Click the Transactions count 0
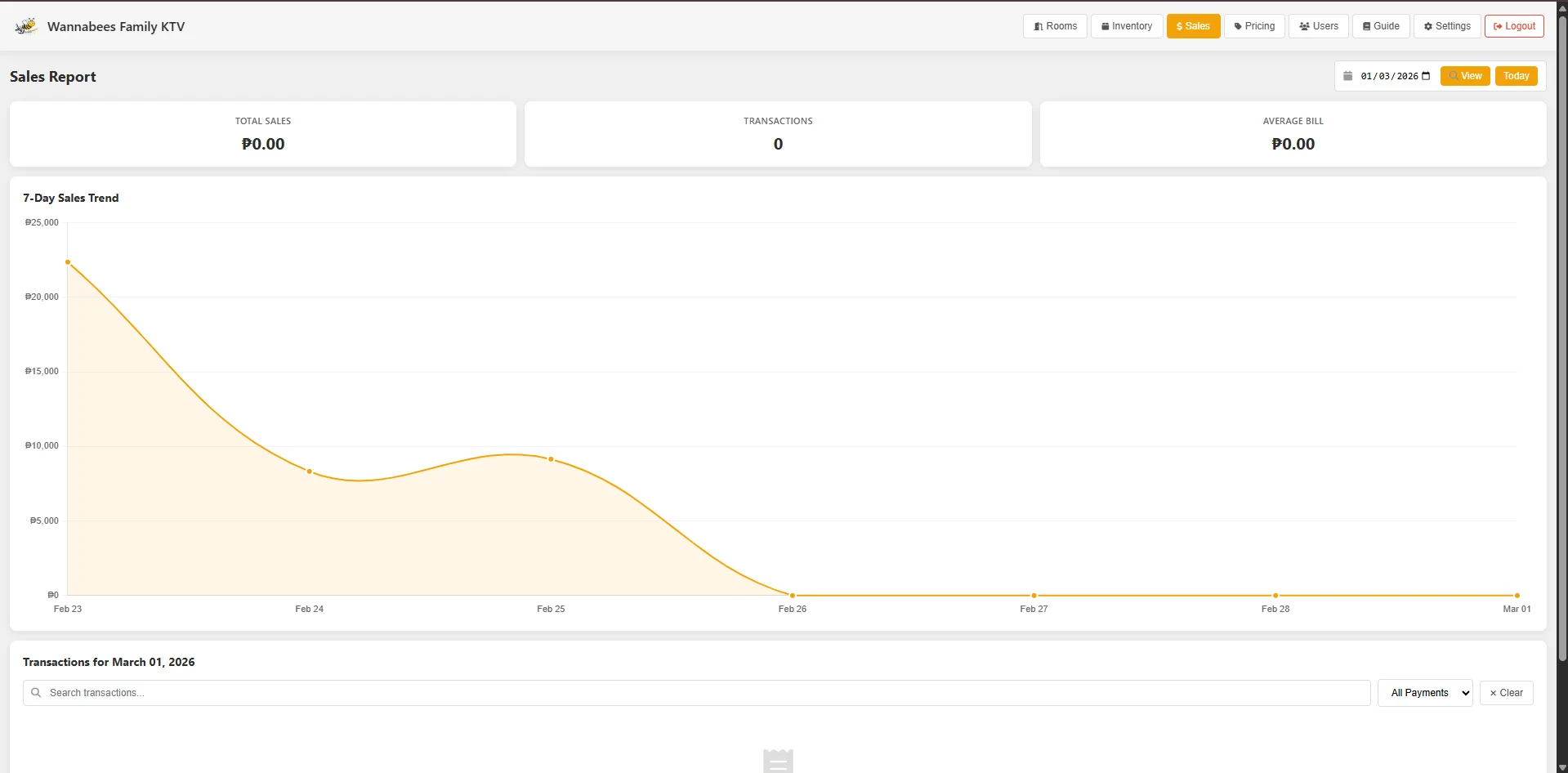Screen dimensions: 1568x773 coord(778,145)
